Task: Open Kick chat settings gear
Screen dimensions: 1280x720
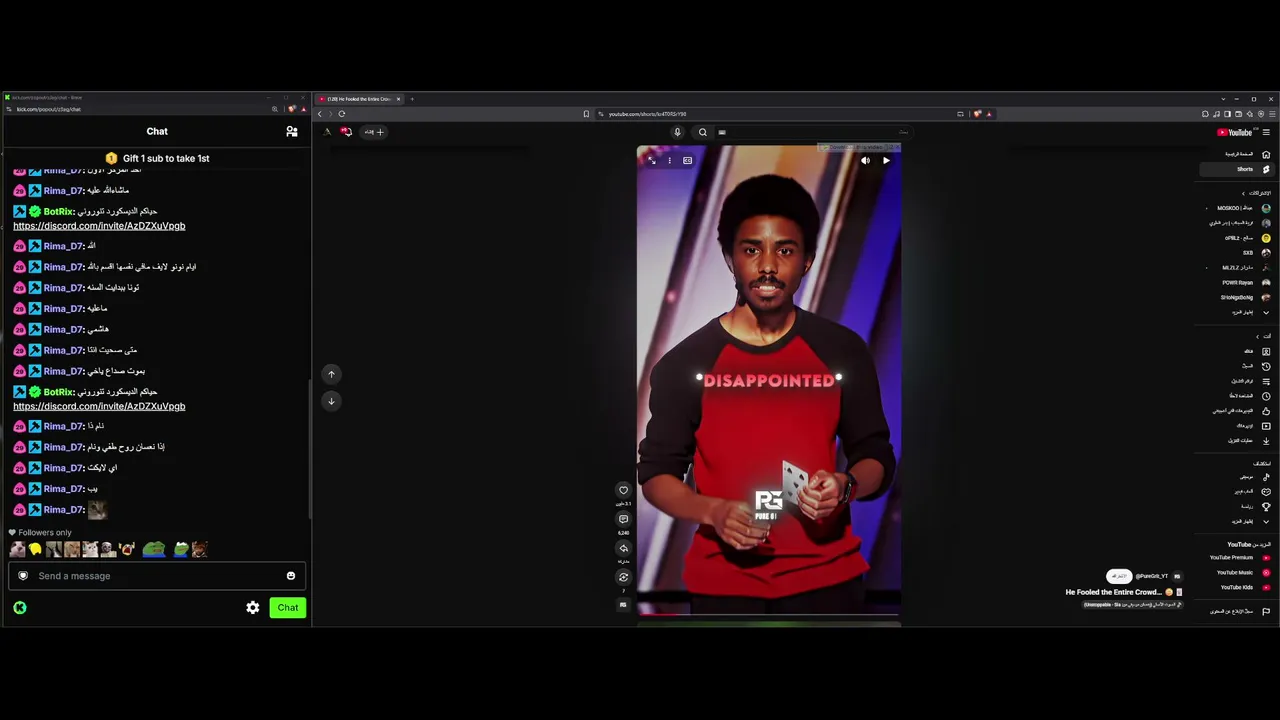Action: [253, 608]
